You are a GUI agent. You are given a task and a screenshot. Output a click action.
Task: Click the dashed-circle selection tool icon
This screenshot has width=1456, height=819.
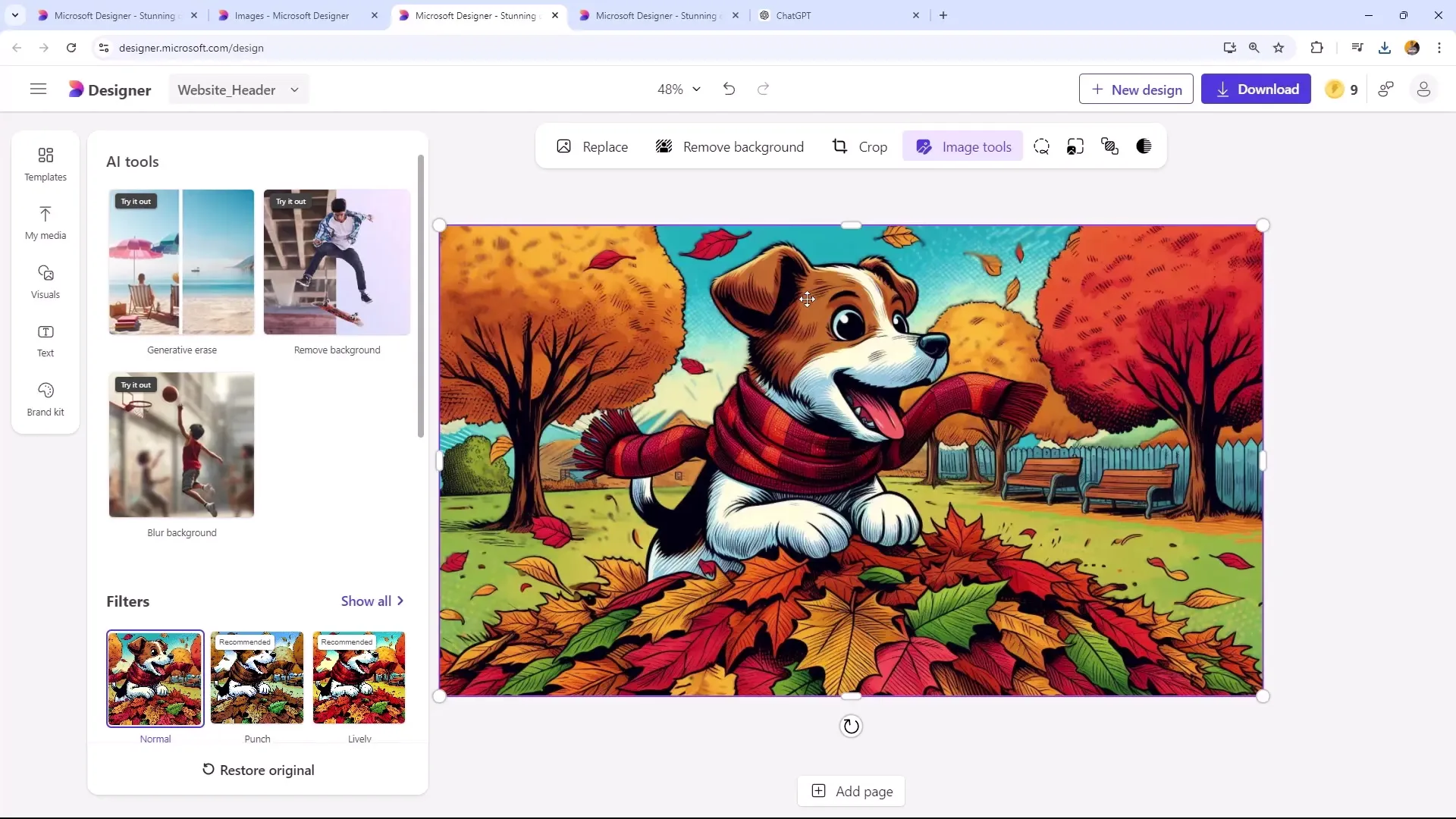tap(1041, 147)
